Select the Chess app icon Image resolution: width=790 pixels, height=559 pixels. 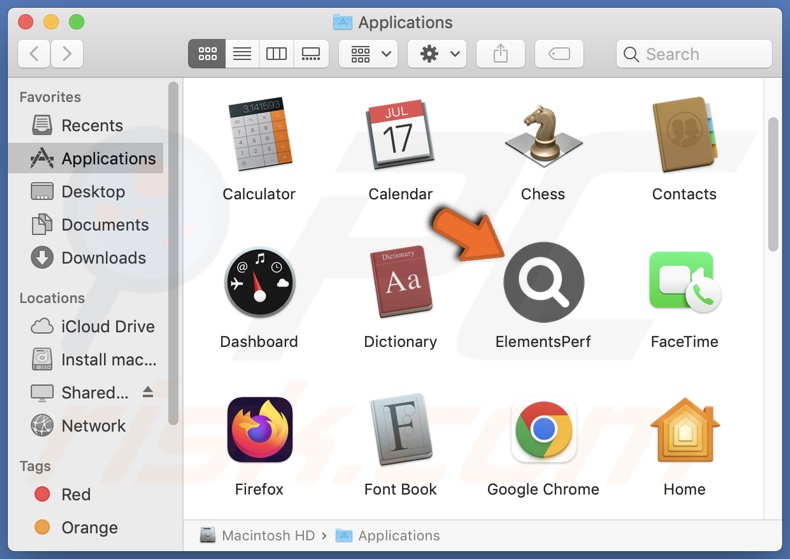[543, 134]
